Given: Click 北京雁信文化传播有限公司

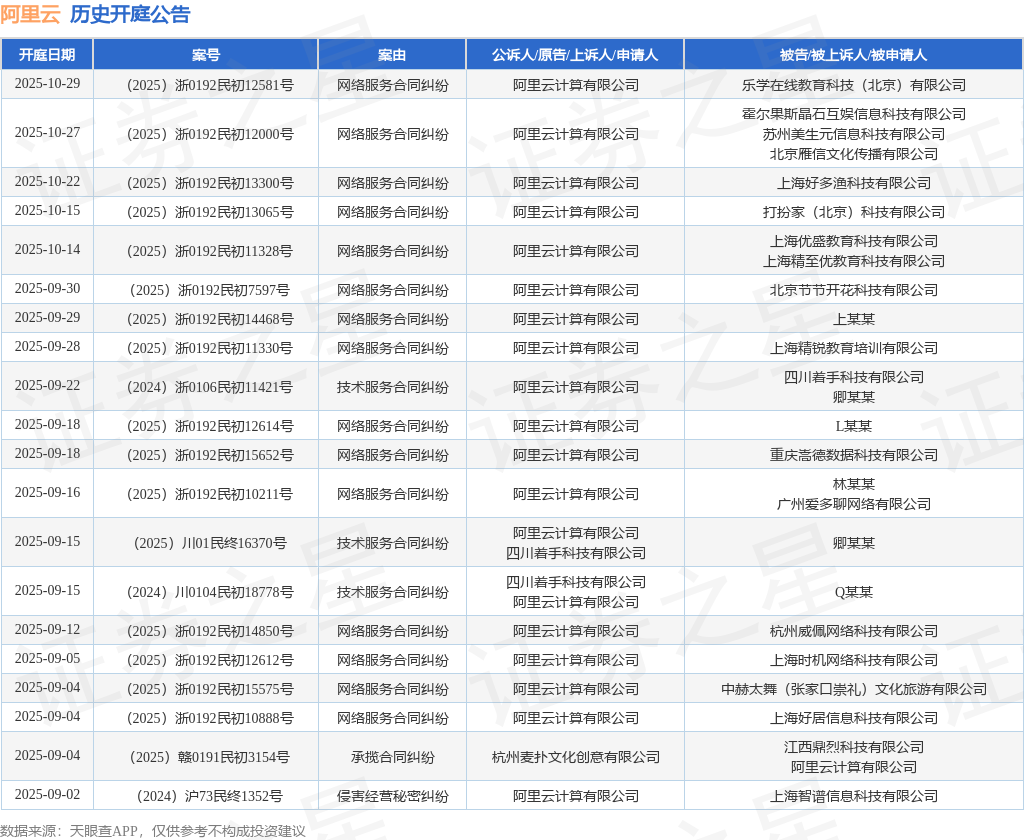Looking at the screenshot, I should [854, 154].
